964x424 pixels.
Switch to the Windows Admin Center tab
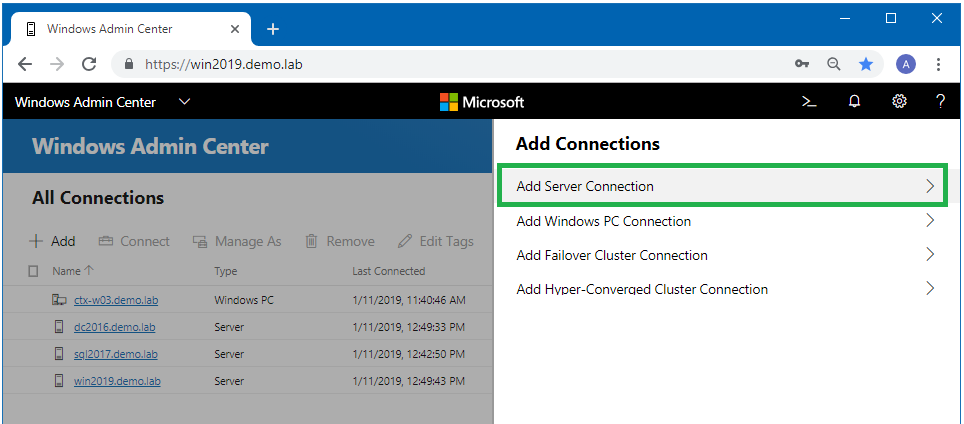coord(120,29)
